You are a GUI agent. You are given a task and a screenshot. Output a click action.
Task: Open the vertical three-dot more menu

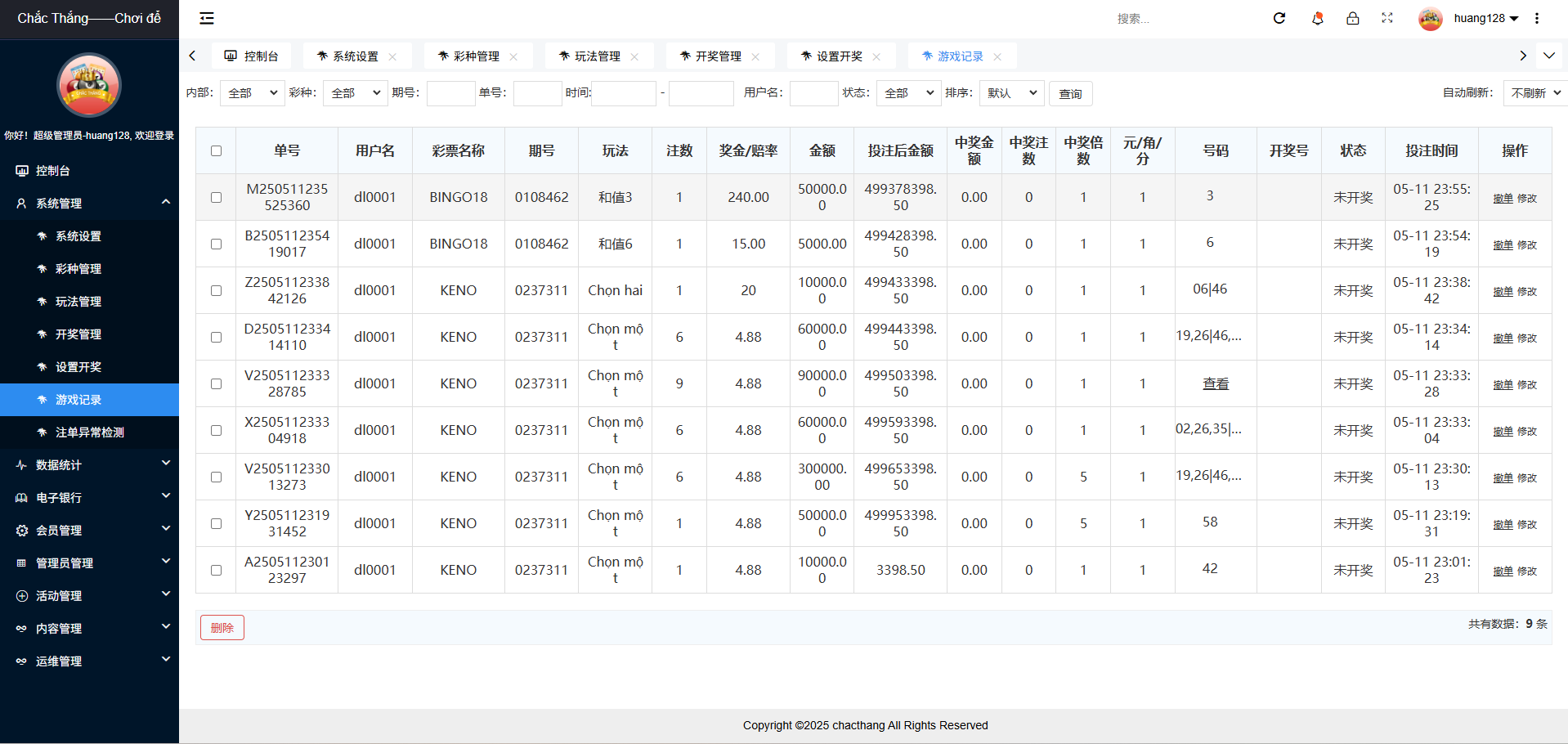[x=1537, y=18]
